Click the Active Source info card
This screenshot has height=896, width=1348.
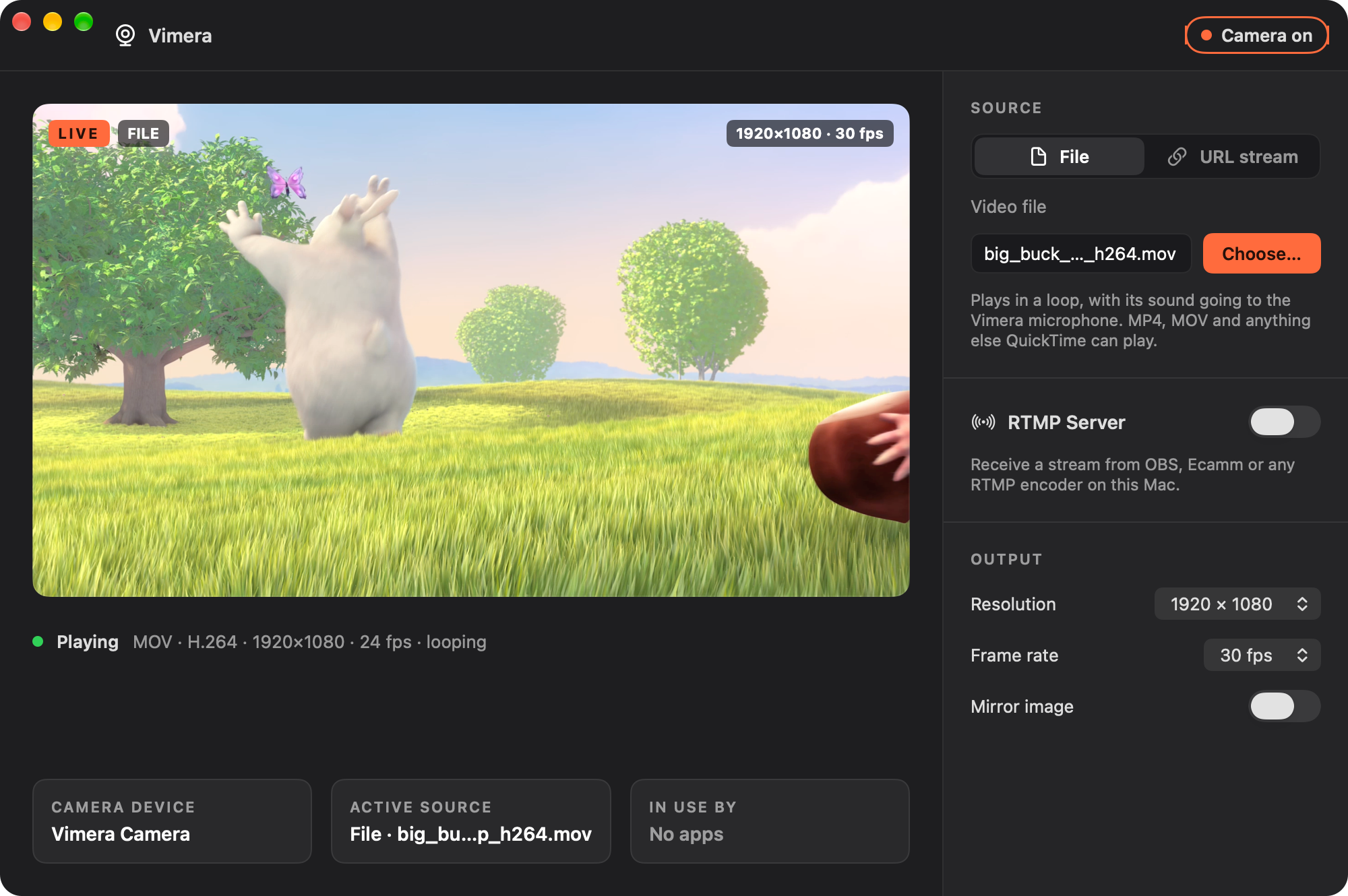pyautogui.click(x=471, y=821)
